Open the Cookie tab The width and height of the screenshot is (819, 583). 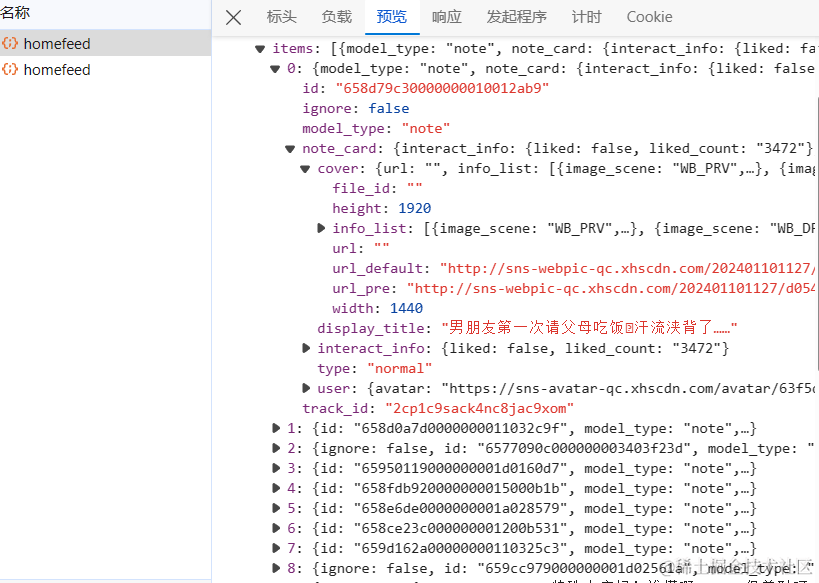(x=649, y=17)
